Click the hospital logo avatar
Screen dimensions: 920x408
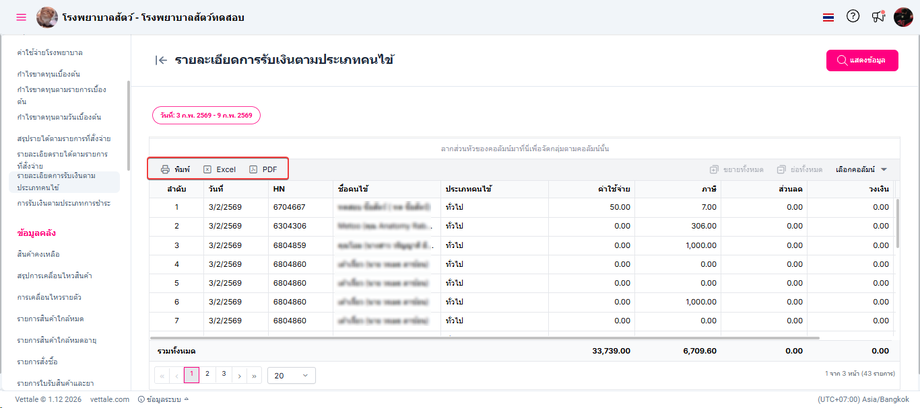(47, 18)
